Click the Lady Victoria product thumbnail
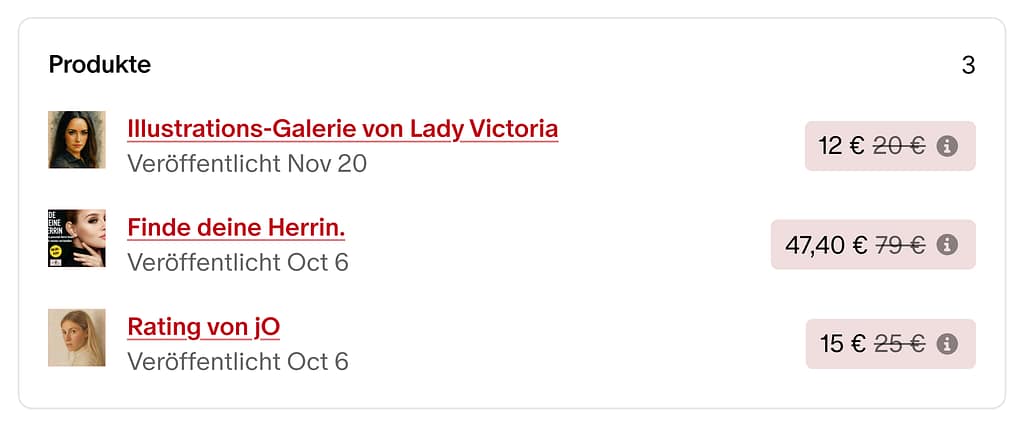Screen dimensions: 1023x425 [x=77, y=140]
